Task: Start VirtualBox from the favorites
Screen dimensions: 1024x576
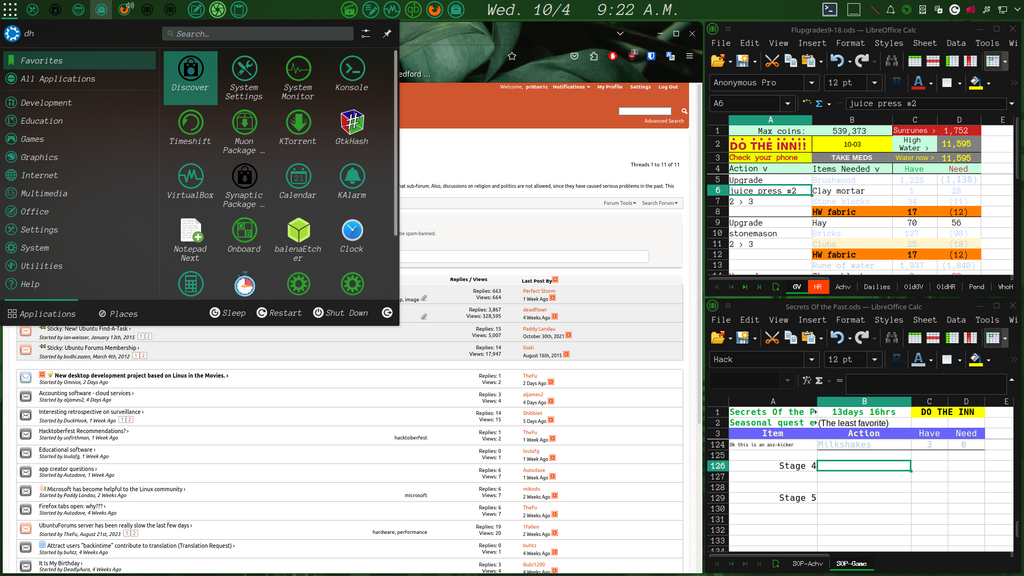Action: [189, 184]
